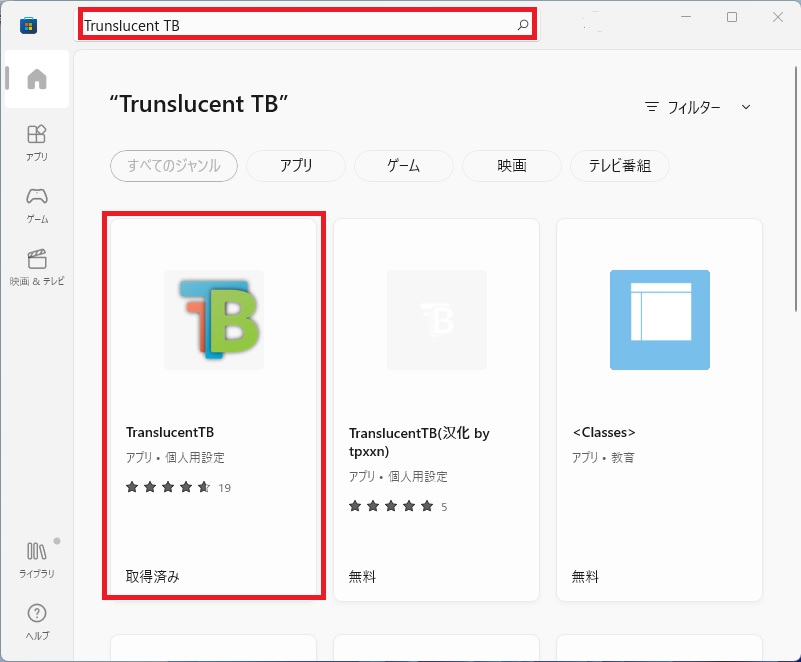
Task: Click the TranslucentTB 汉化 app icon
Action: pos(437,320)
